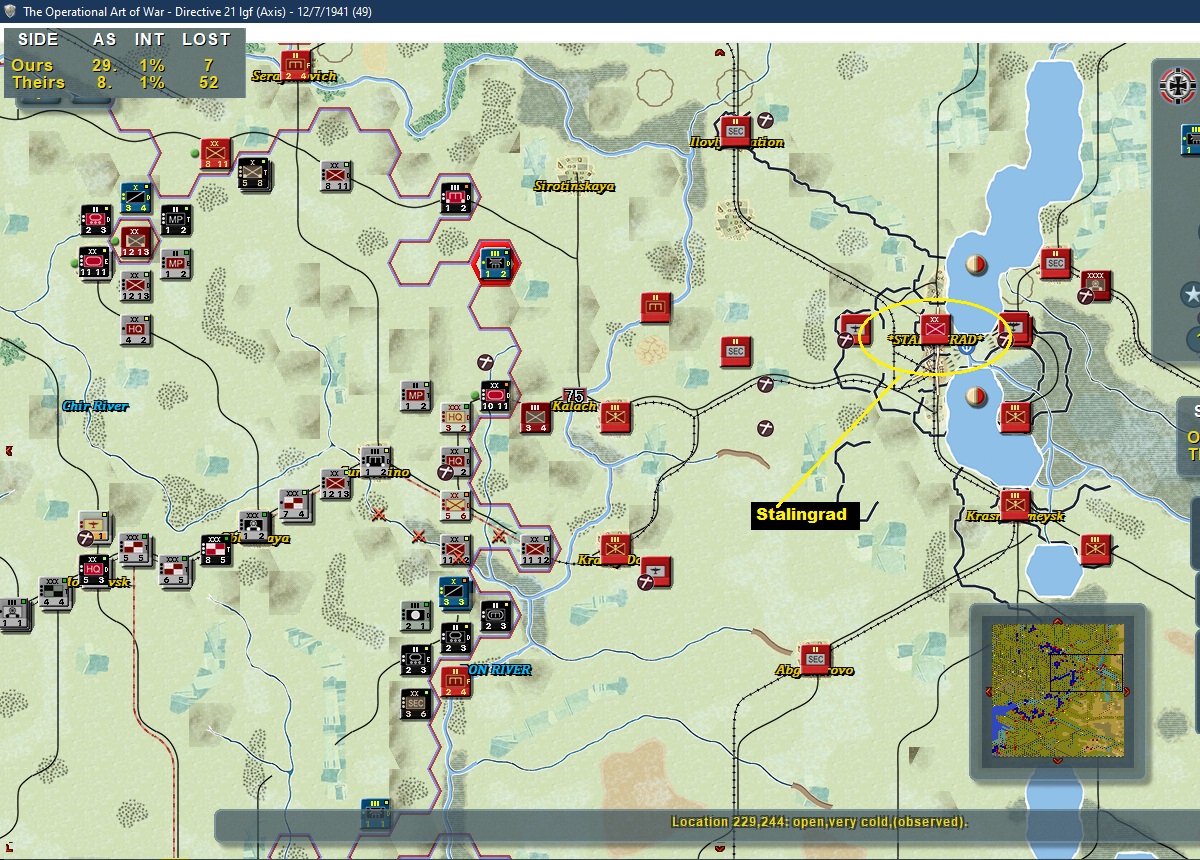
Task: Click the star icon on right panel
Action: coord(1192,294)
